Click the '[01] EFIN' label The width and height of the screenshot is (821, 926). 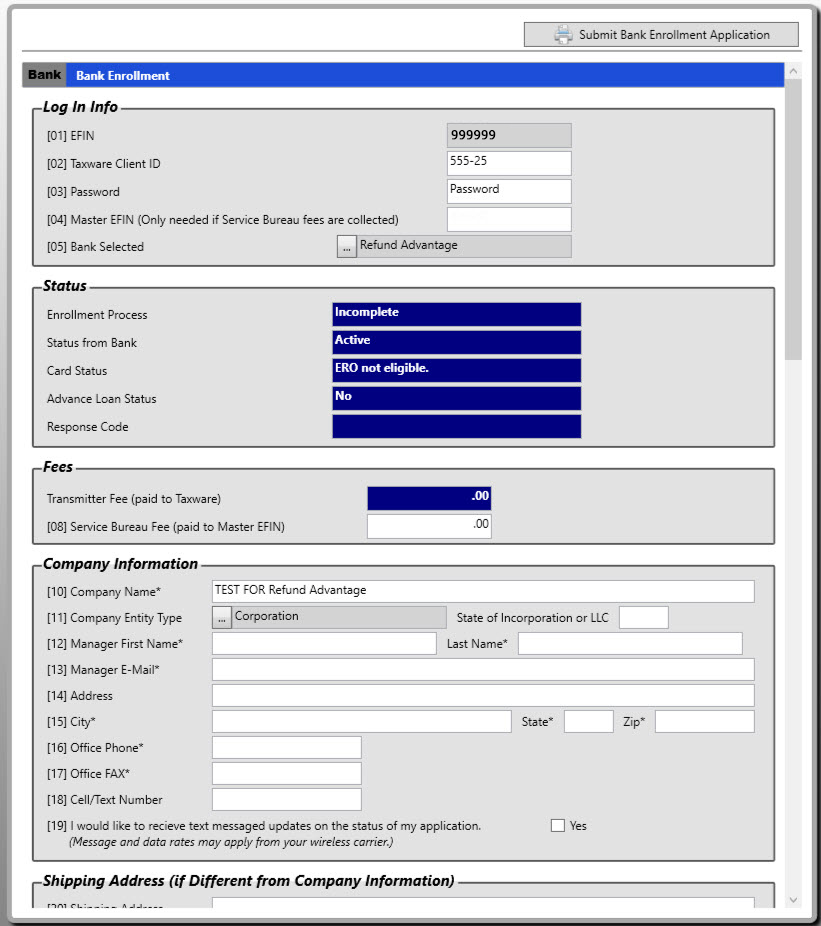(70, 136)
